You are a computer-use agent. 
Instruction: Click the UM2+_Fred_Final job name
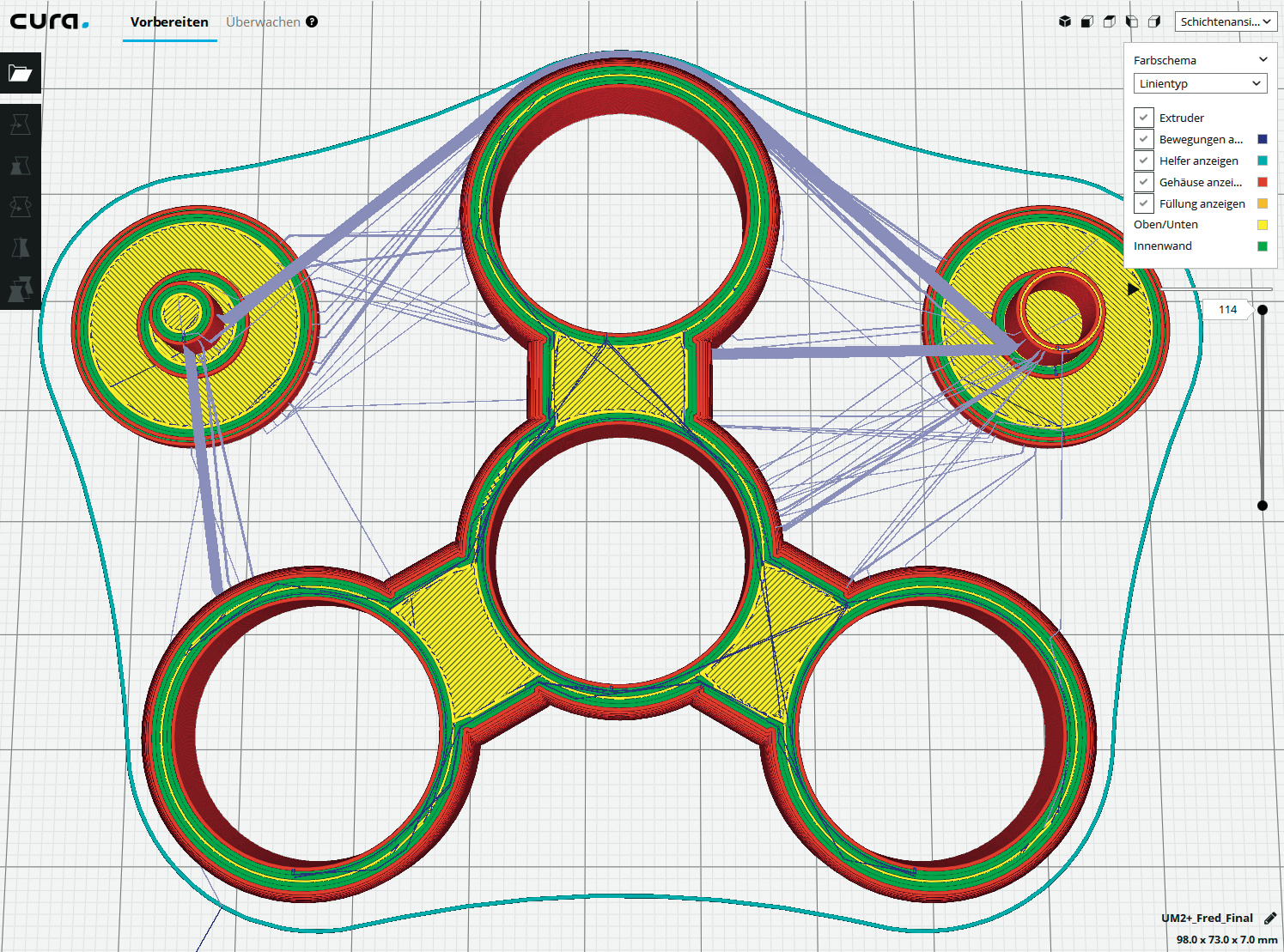coord(1207,919)
